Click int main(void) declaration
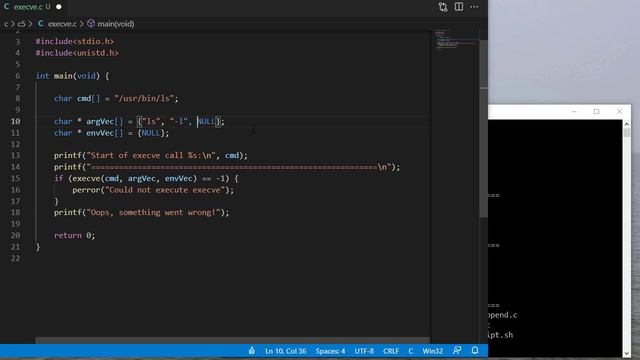Image resolution: width=640 pixels, height=360 pixels. coord(72,76)
